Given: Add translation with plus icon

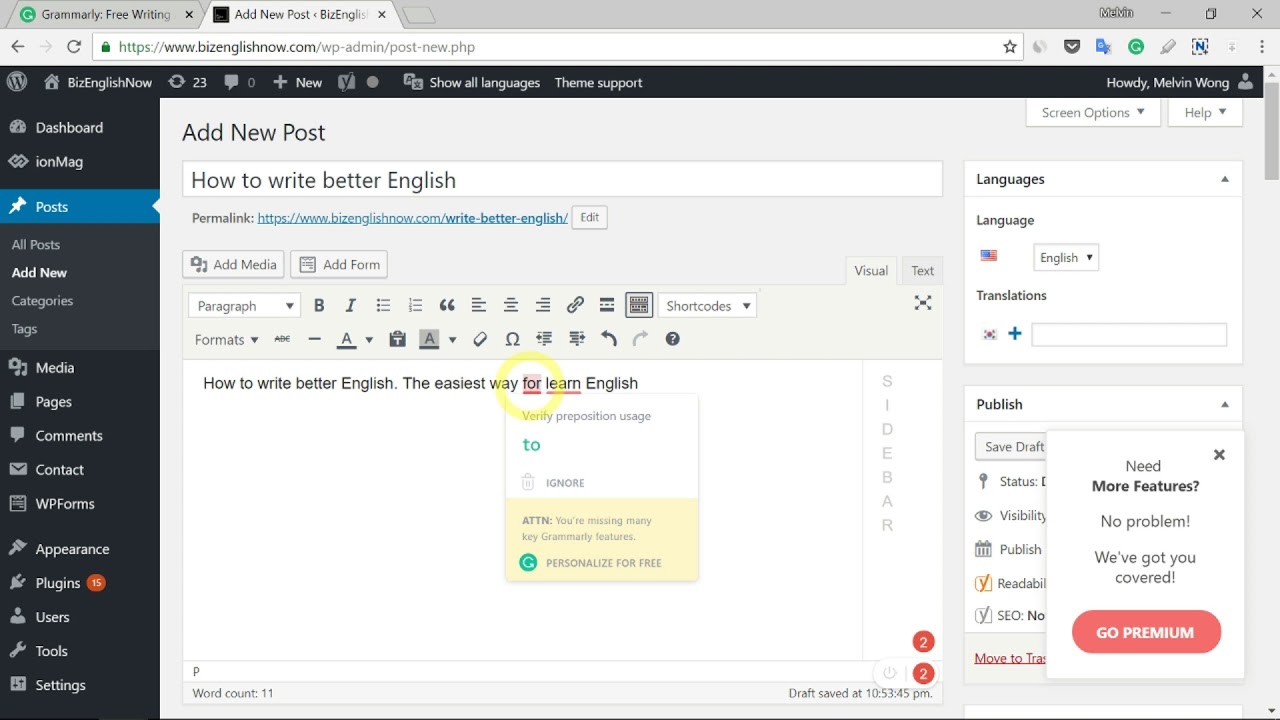Looking at the screenshot, I should [1015, 334].
